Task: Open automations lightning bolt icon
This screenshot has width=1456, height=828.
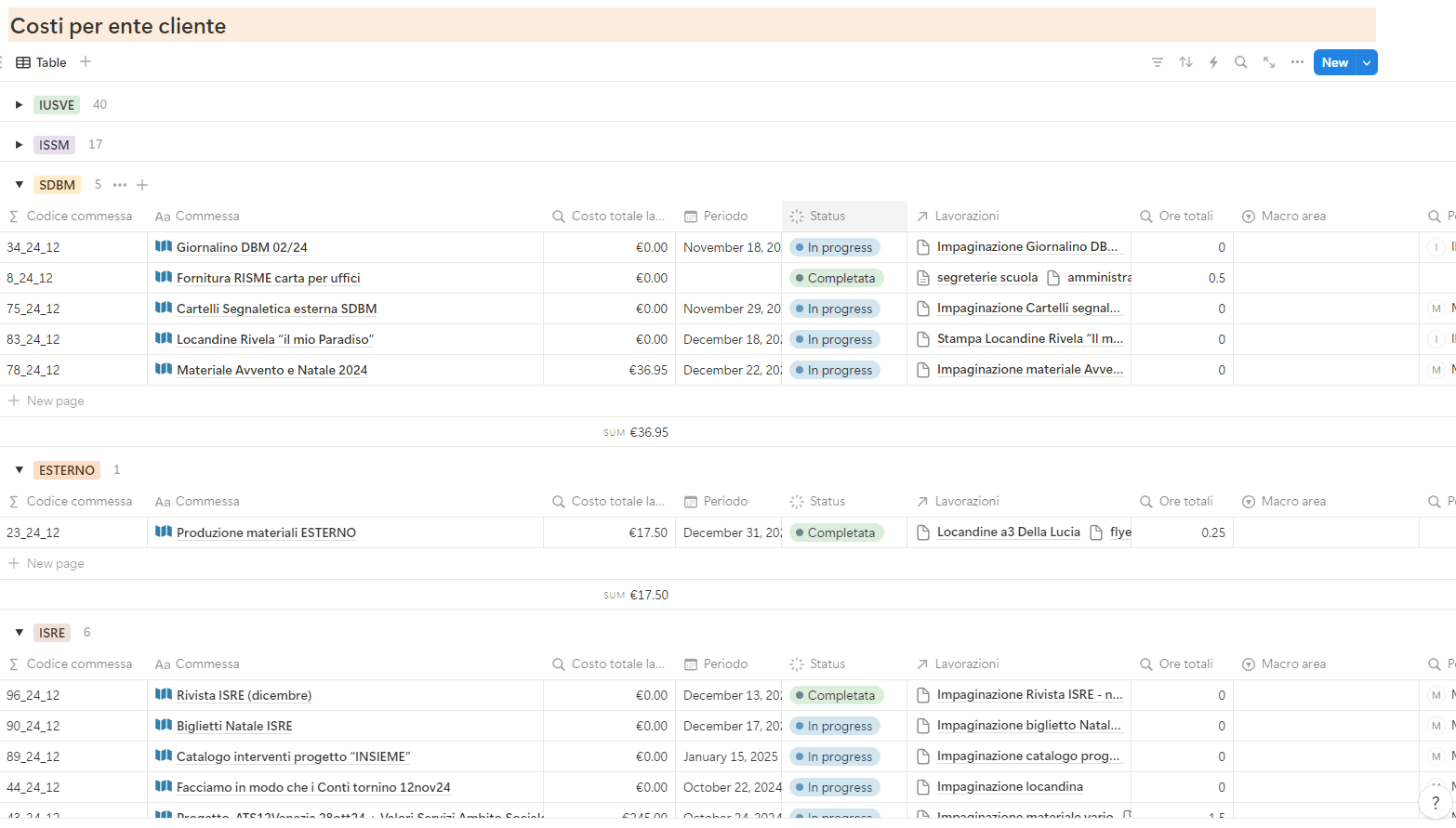Action: (1213, 62)
